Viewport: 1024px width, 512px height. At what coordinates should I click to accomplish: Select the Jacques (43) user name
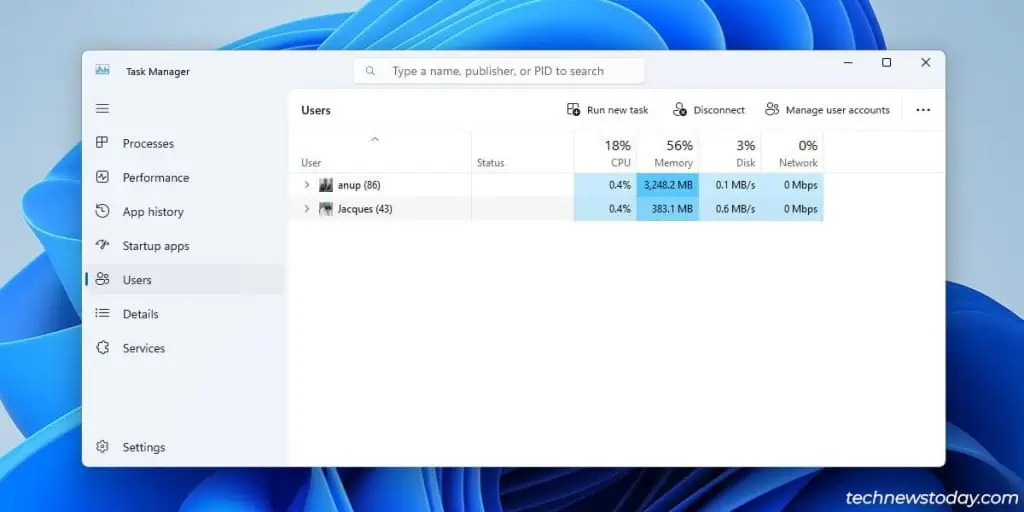(364, 209)
